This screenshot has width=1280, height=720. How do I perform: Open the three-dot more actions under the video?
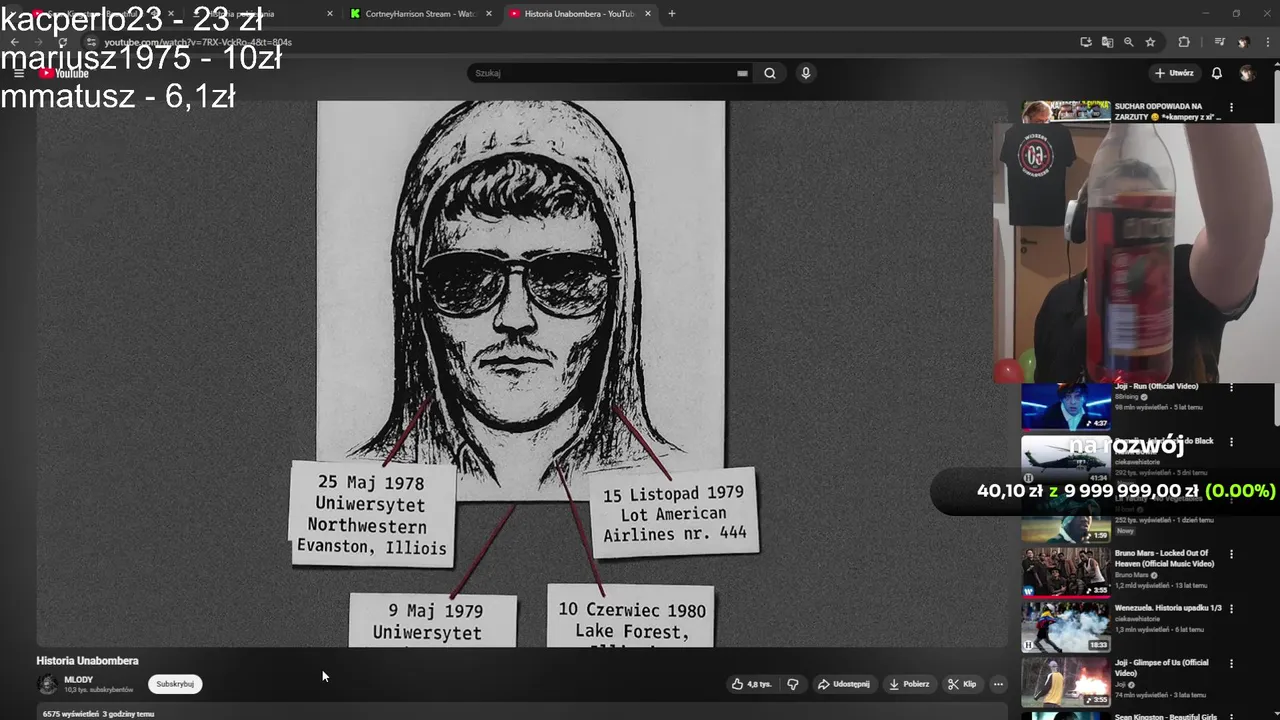(998, 684)
